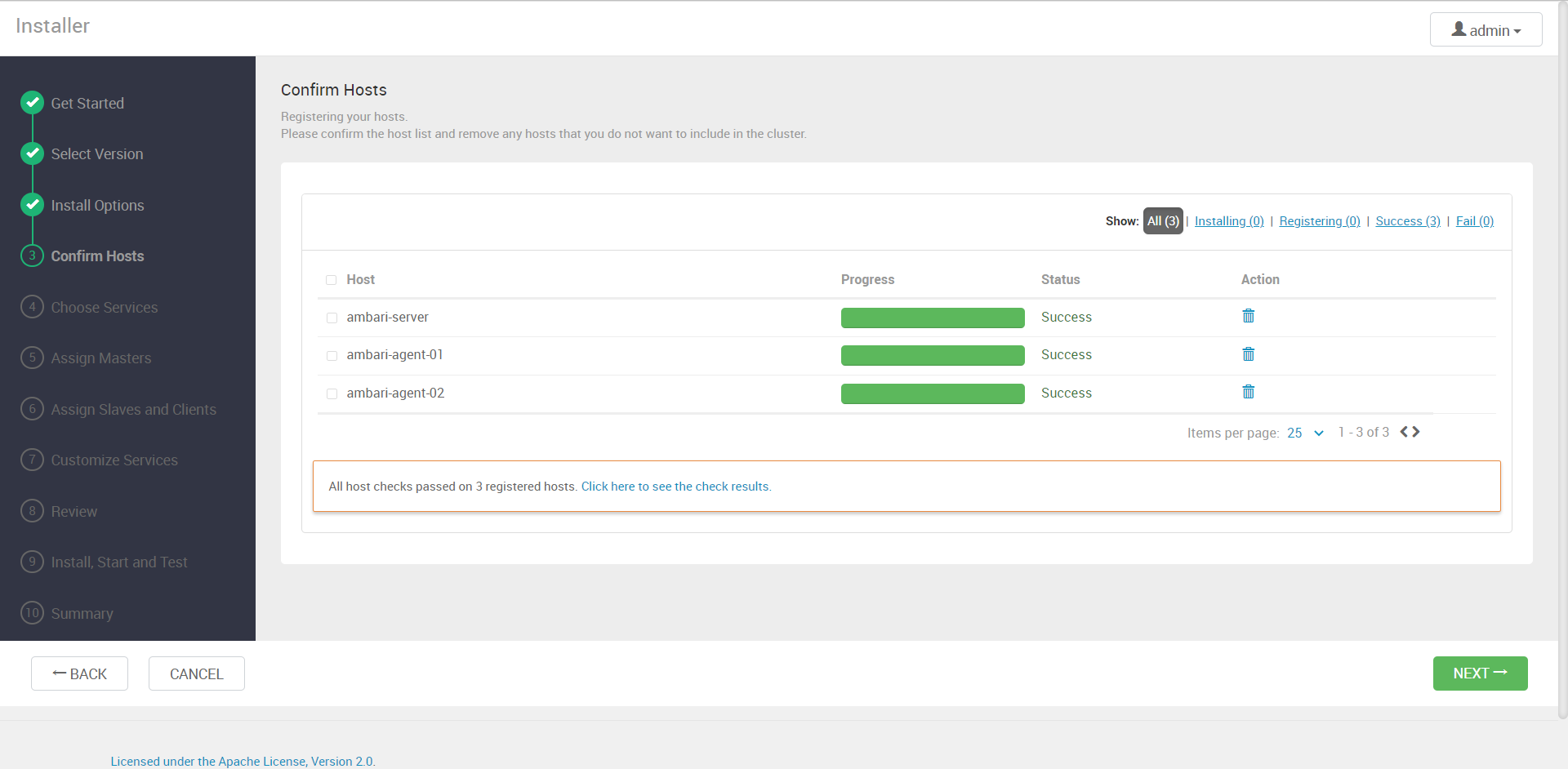Screen dimensions: 1568x769
Task: Click ambari-server progress bar
Action: pyautogui.click(x=933, y=318)
